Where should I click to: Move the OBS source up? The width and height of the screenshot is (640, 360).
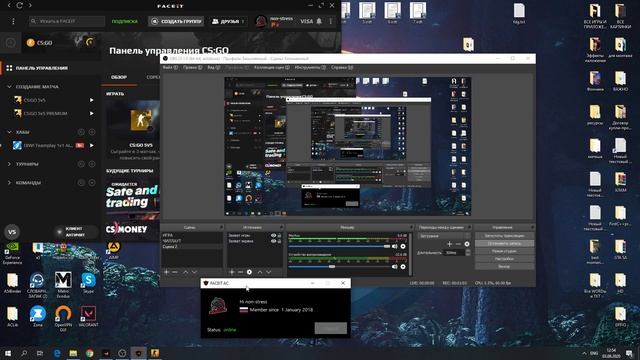pos(260,272)
